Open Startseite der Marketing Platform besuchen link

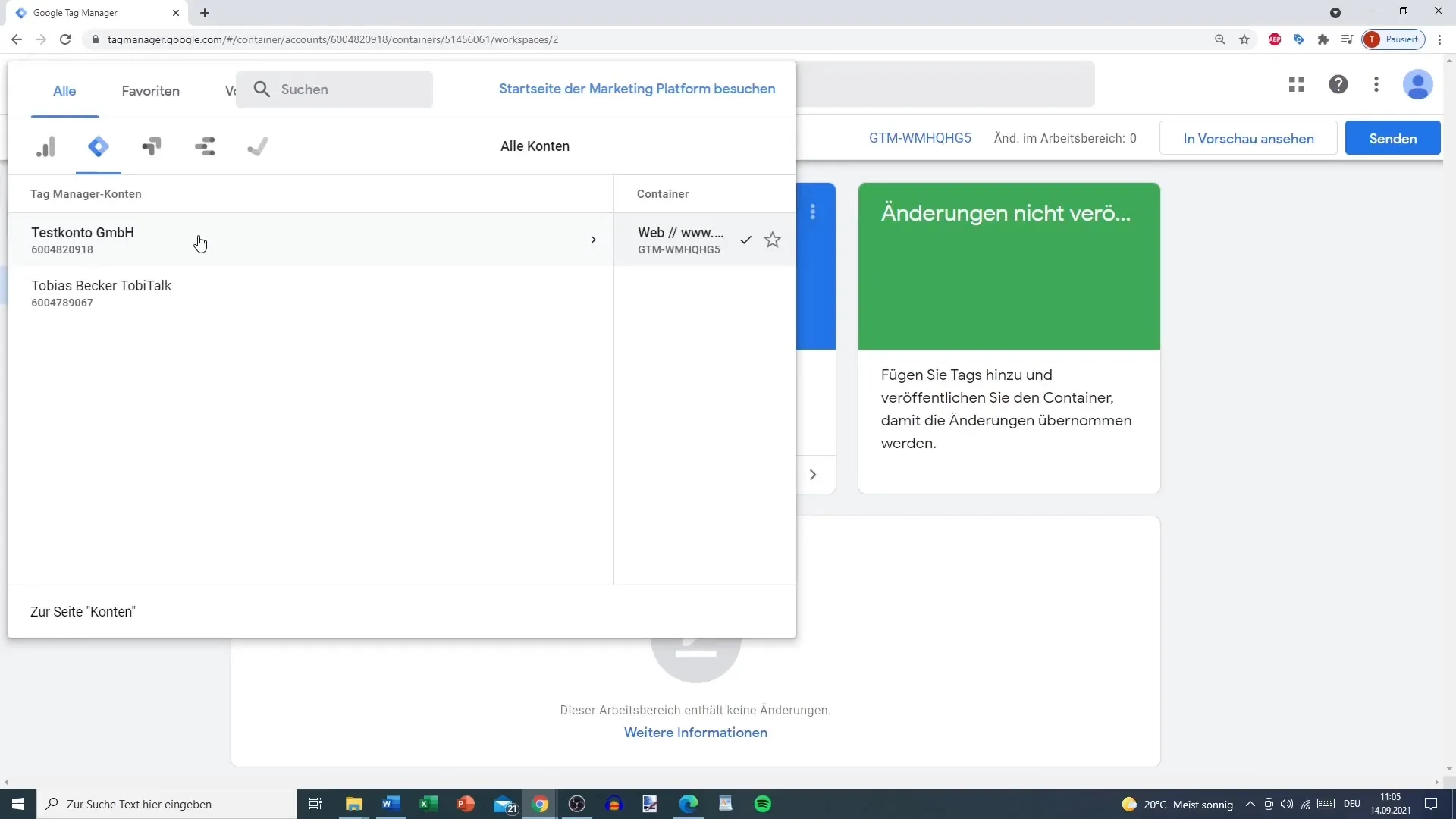(x=637, y=89)
